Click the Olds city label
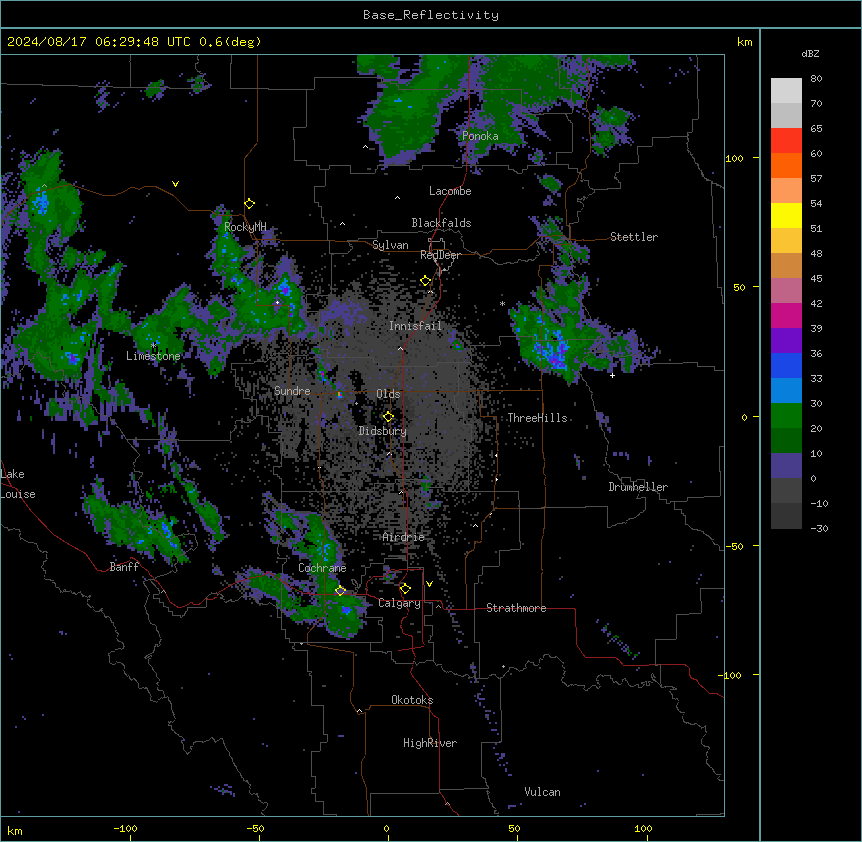 click(388, 394)
